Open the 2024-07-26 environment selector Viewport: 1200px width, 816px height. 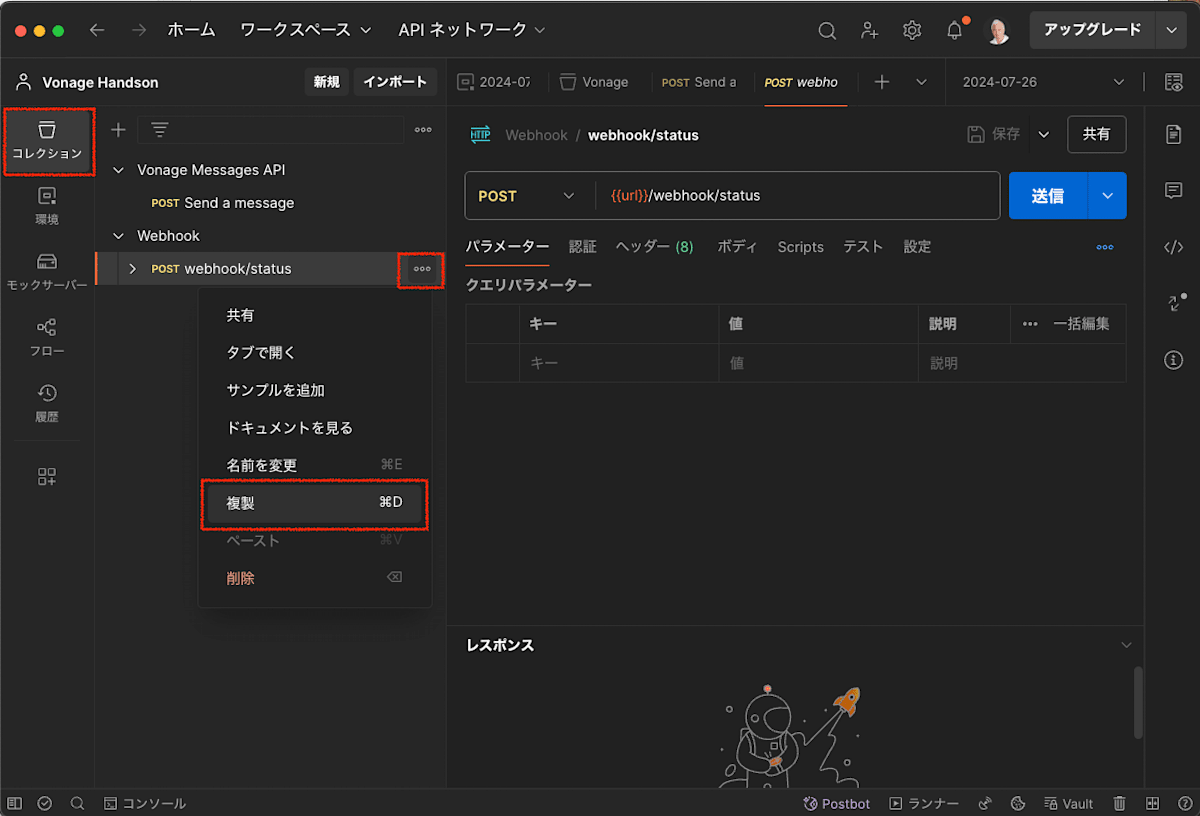1043,82
